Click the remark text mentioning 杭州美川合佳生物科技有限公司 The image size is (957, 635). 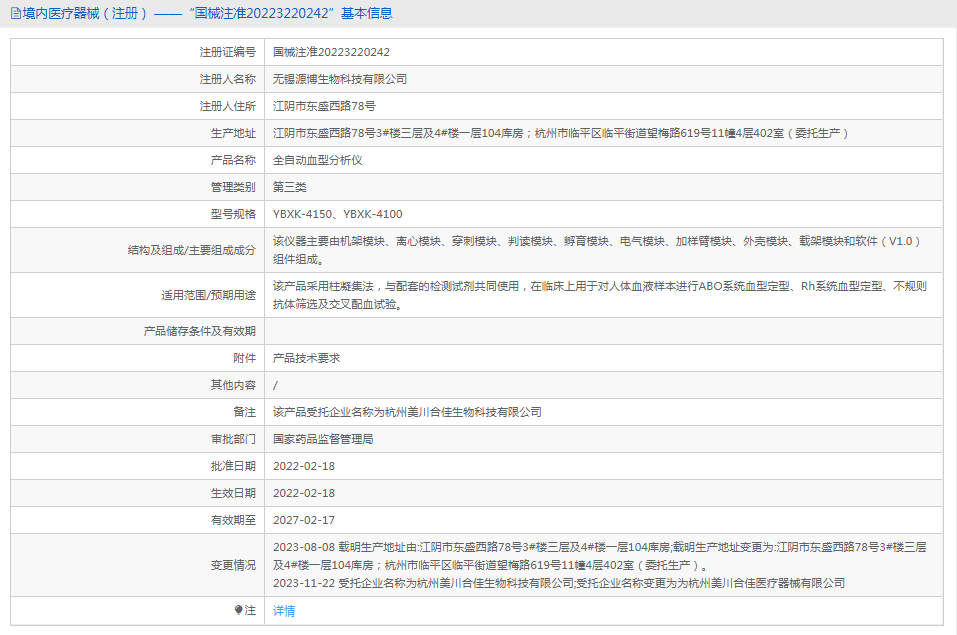click(x=407, y=412)
